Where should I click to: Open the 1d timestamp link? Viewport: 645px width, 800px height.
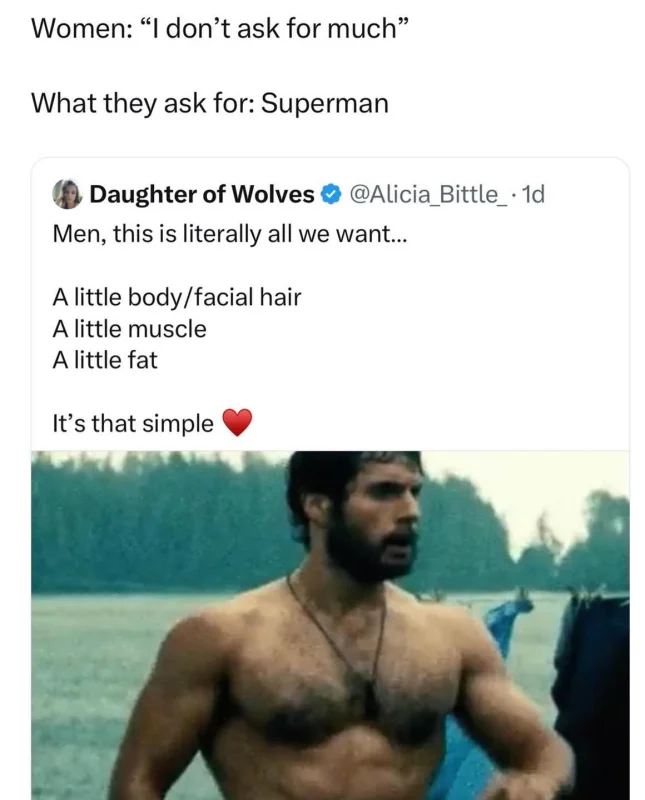click(534, 194)
